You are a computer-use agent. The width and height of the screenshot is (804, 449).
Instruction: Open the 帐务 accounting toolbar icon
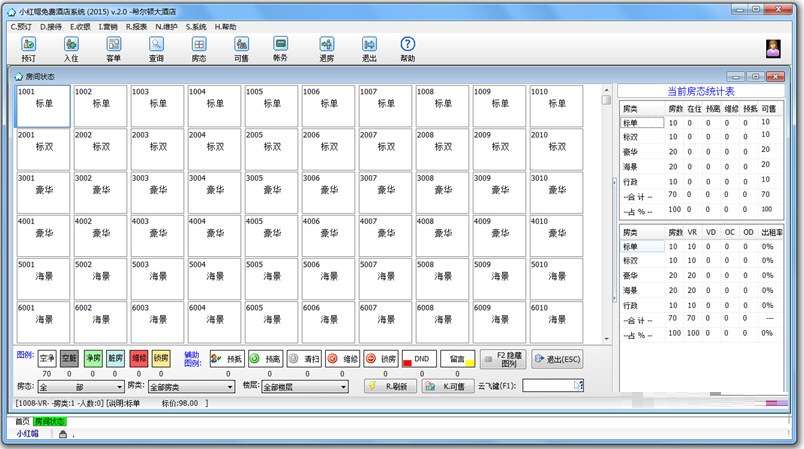280,49
